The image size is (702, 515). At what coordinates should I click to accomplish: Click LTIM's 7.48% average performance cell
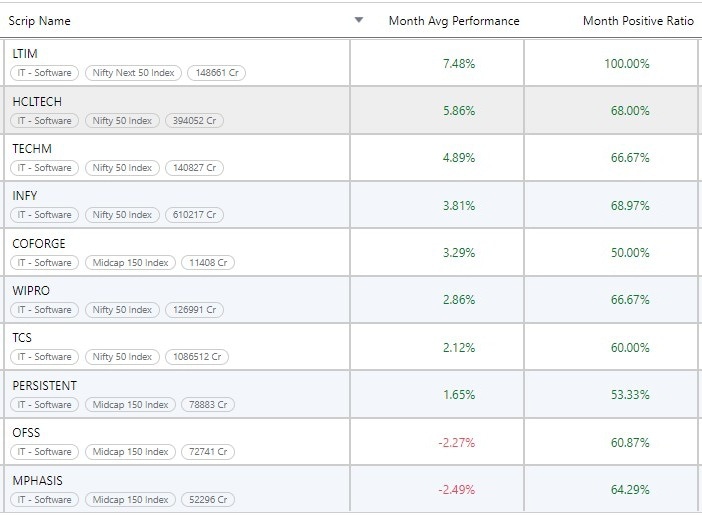tap(458, 64)
